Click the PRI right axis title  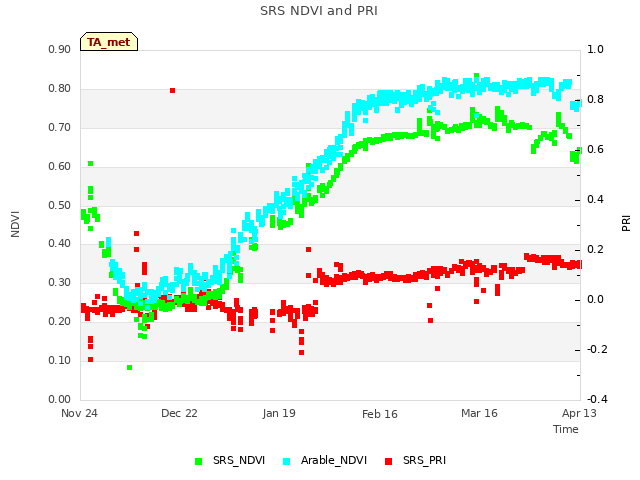pos(626,224)
